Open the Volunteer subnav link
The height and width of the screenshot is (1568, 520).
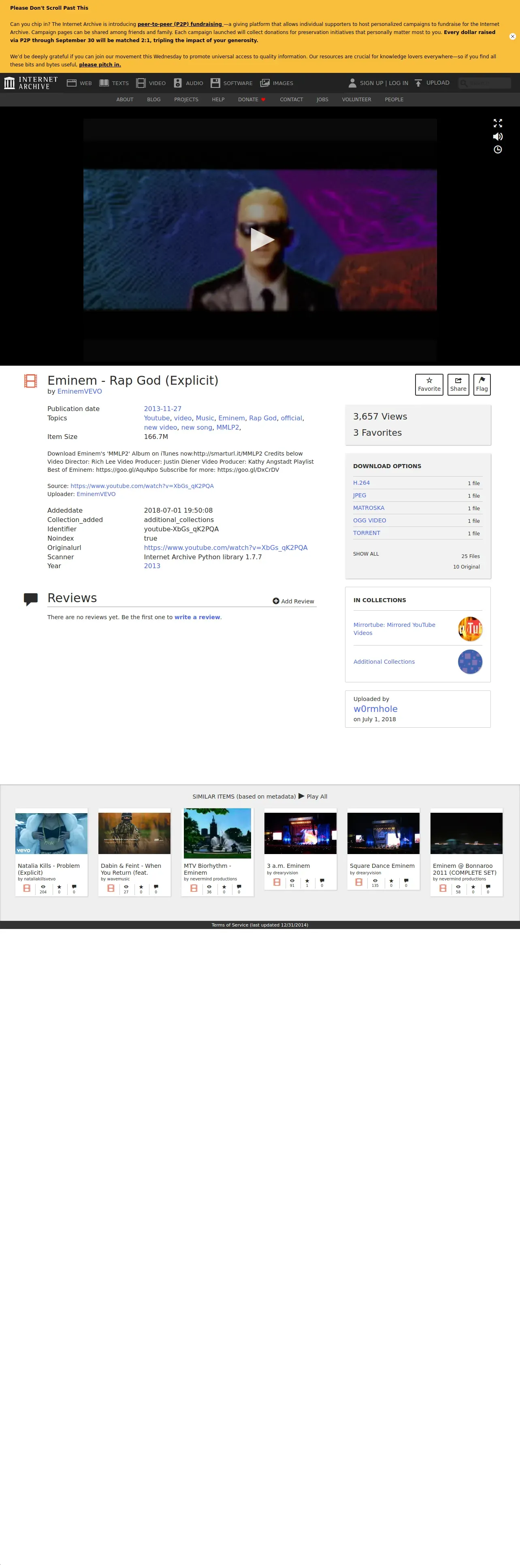(356, 99)
